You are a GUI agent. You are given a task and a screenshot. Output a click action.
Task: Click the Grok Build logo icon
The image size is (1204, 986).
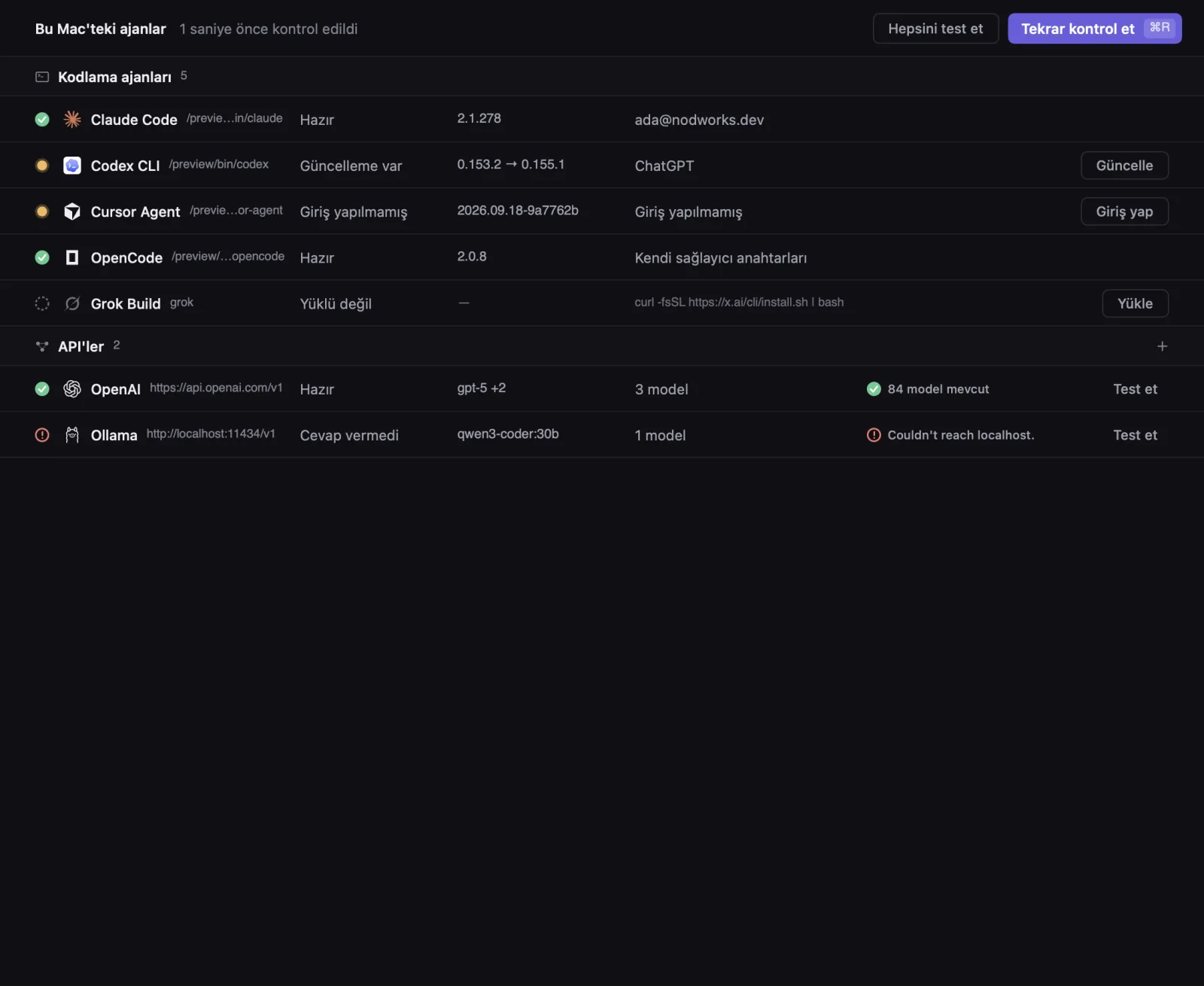(x=72, y=303)
